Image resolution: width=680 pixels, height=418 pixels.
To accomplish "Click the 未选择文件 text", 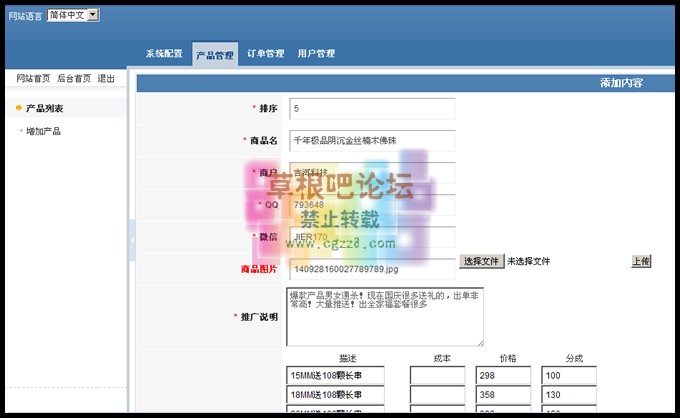I will 529,261.
